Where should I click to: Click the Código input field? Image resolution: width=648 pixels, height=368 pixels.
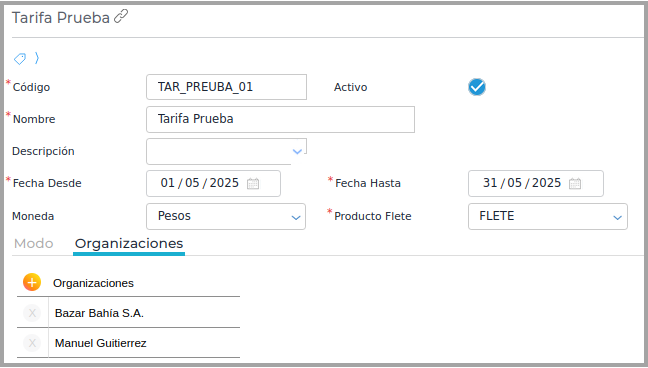pos(226,87)
